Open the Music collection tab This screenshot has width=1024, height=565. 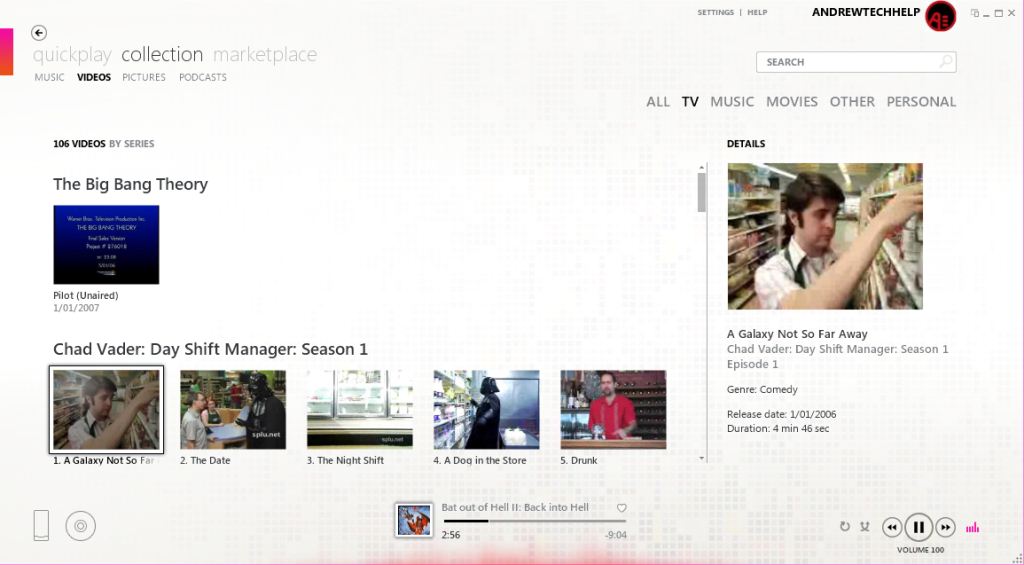pyautogui.click(x=50, y=77)
